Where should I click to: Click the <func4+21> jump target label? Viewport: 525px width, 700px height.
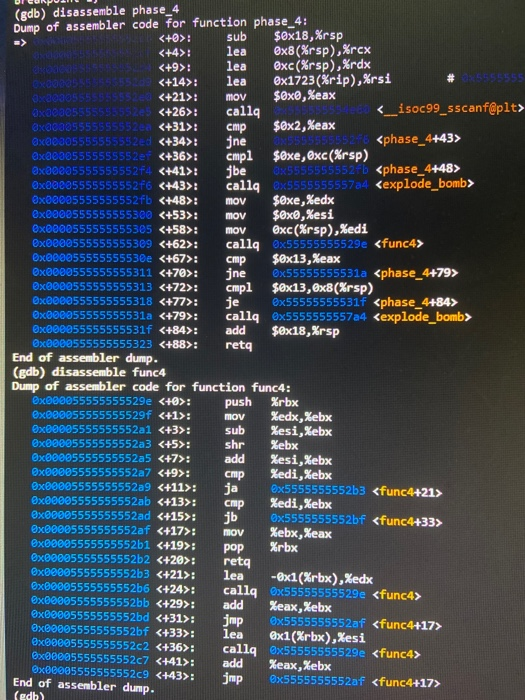407,492
